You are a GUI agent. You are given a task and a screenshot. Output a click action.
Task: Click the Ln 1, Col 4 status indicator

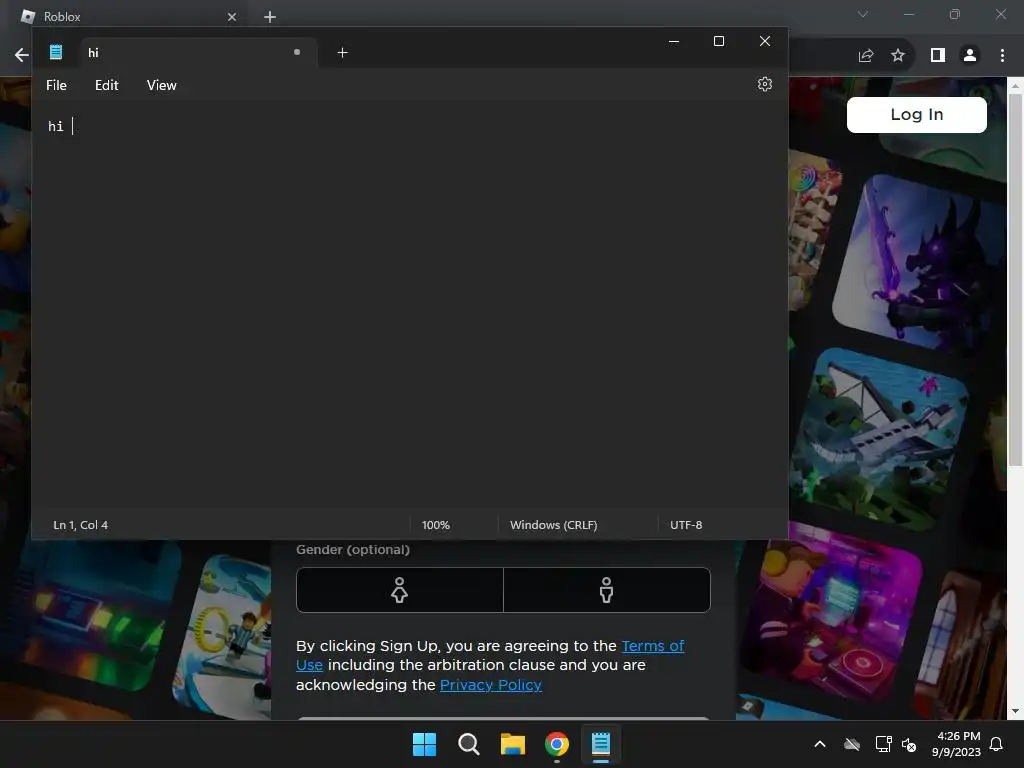point(80,525)
